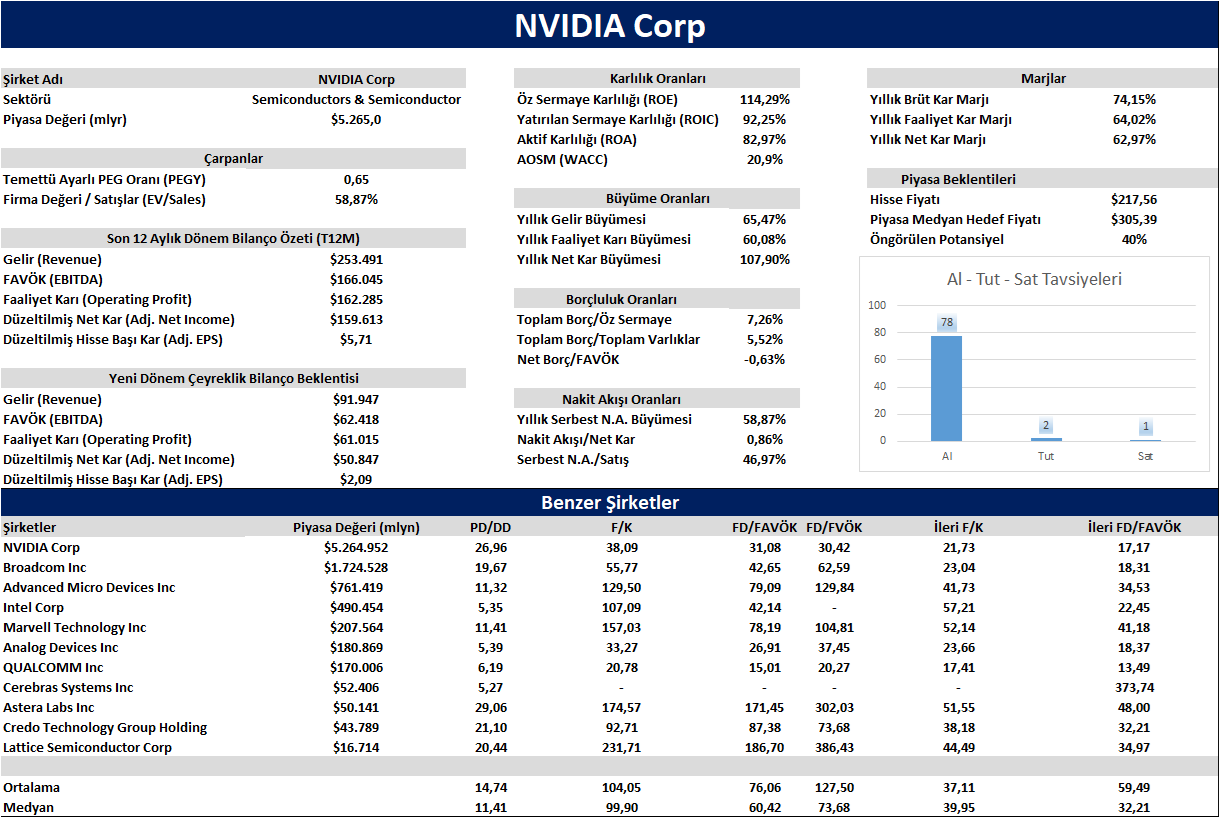
Task: Select quarterly EBITDA expectation $62.418
Action: click(356, 419)
